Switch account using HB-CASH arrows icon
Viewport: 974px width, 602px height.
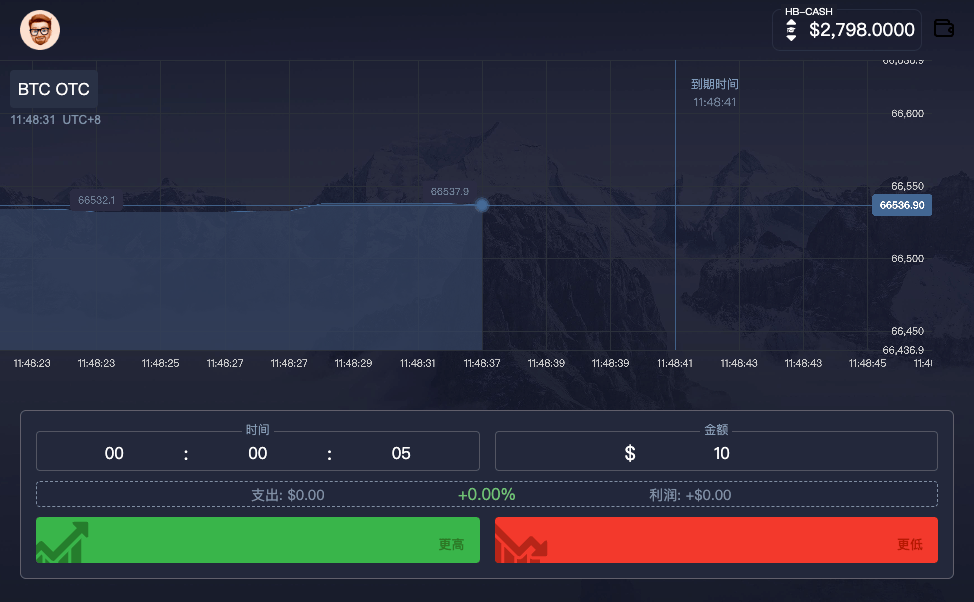pyautogui.click(x=791, y=30)
